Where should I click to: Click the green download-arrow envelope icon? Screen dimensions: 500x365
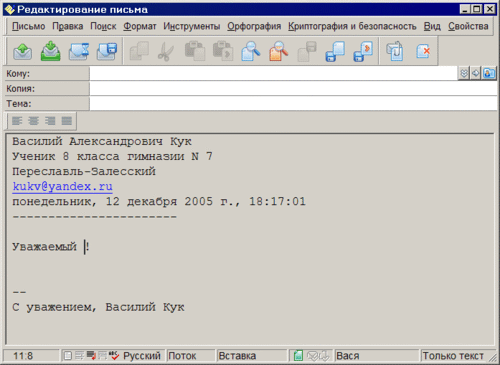[51, 51]
